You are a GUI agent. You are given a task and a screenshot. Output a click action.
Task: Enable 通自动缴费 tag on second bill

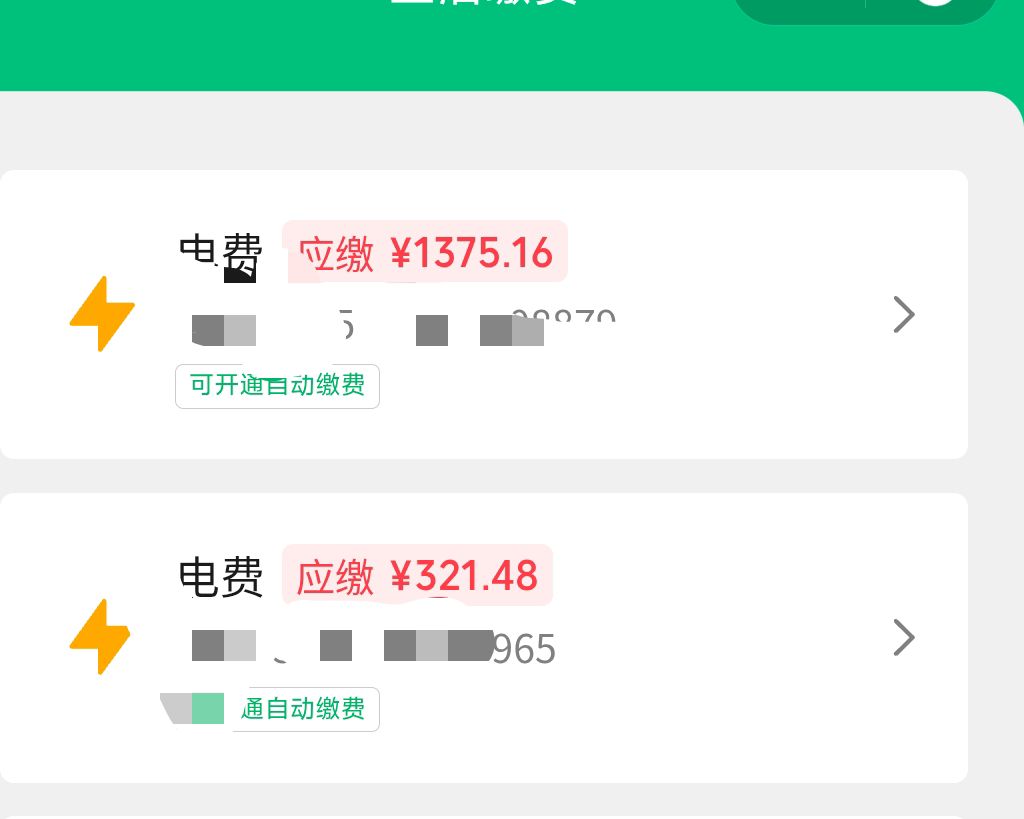303,709
